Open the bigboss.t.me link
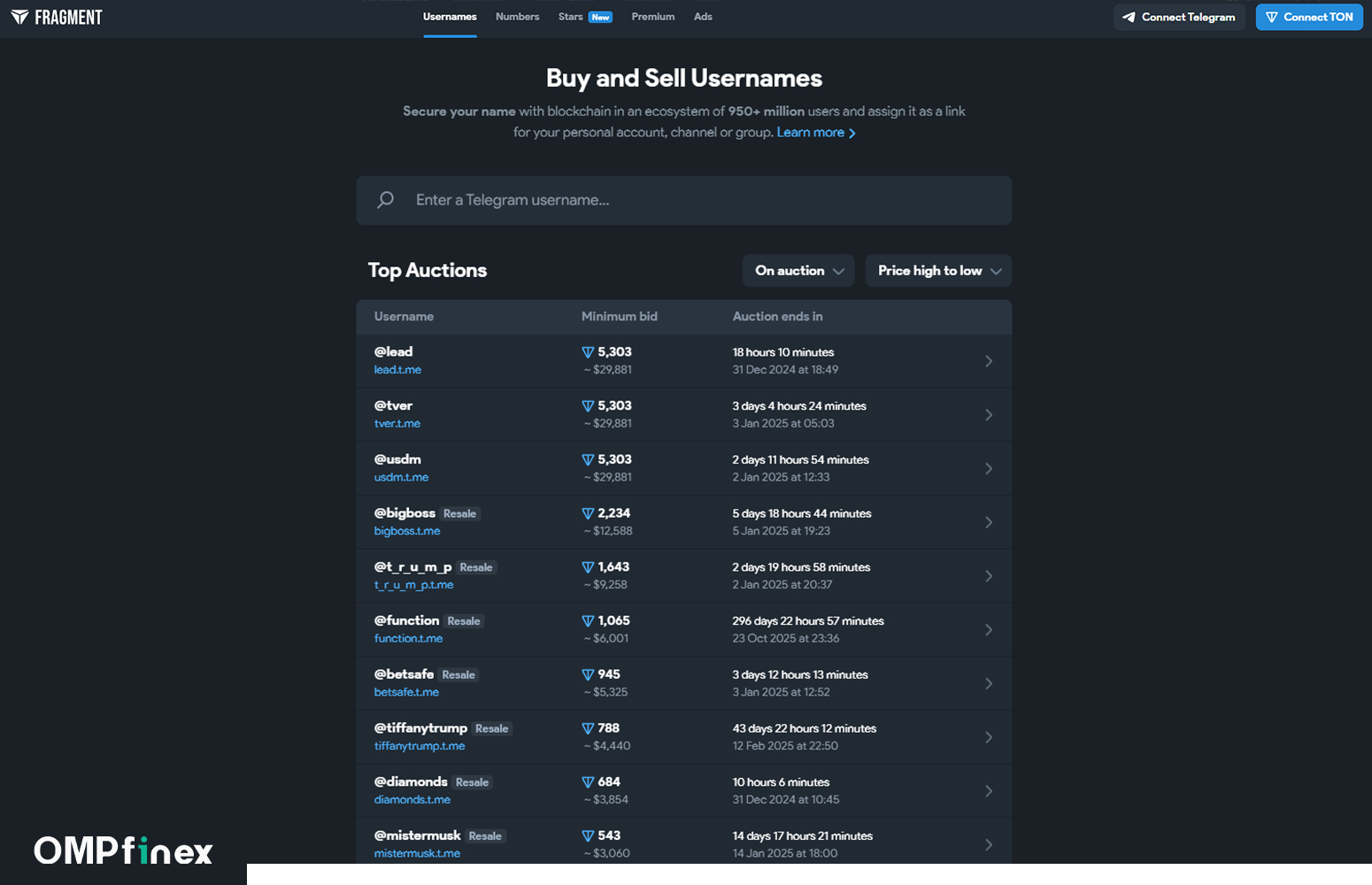Image resolution: width=1372 pixels, height=885 pixels. click(x=407, y=531)
